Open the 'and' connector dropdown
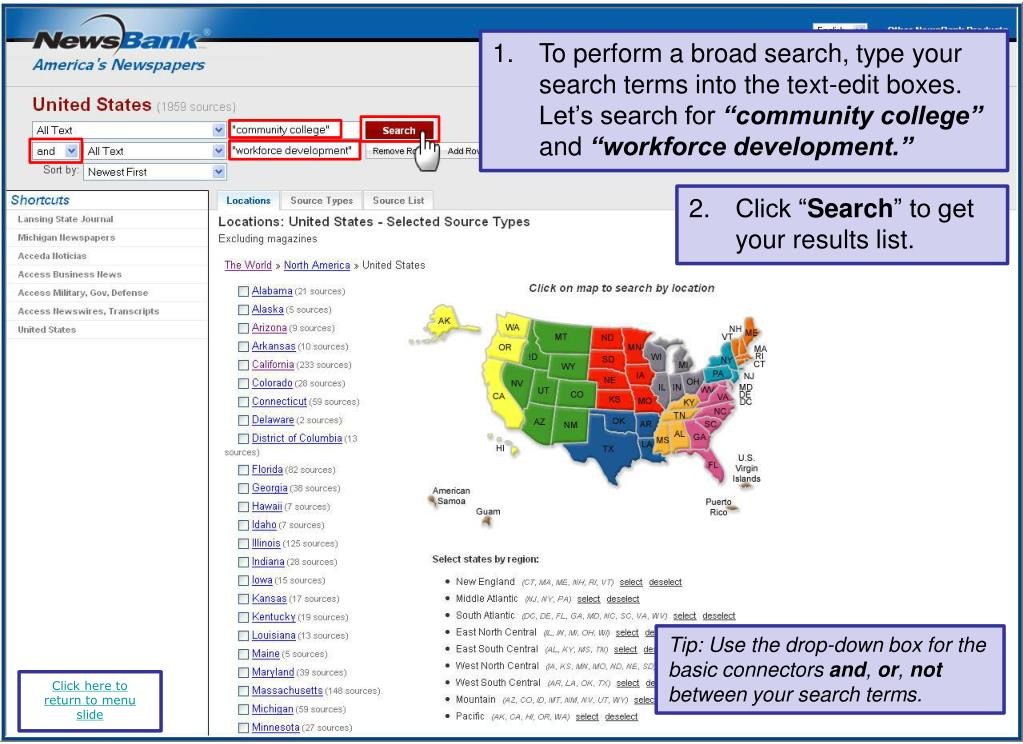The height and width of the screenshot is (744, 1023). tap(56, 151)
